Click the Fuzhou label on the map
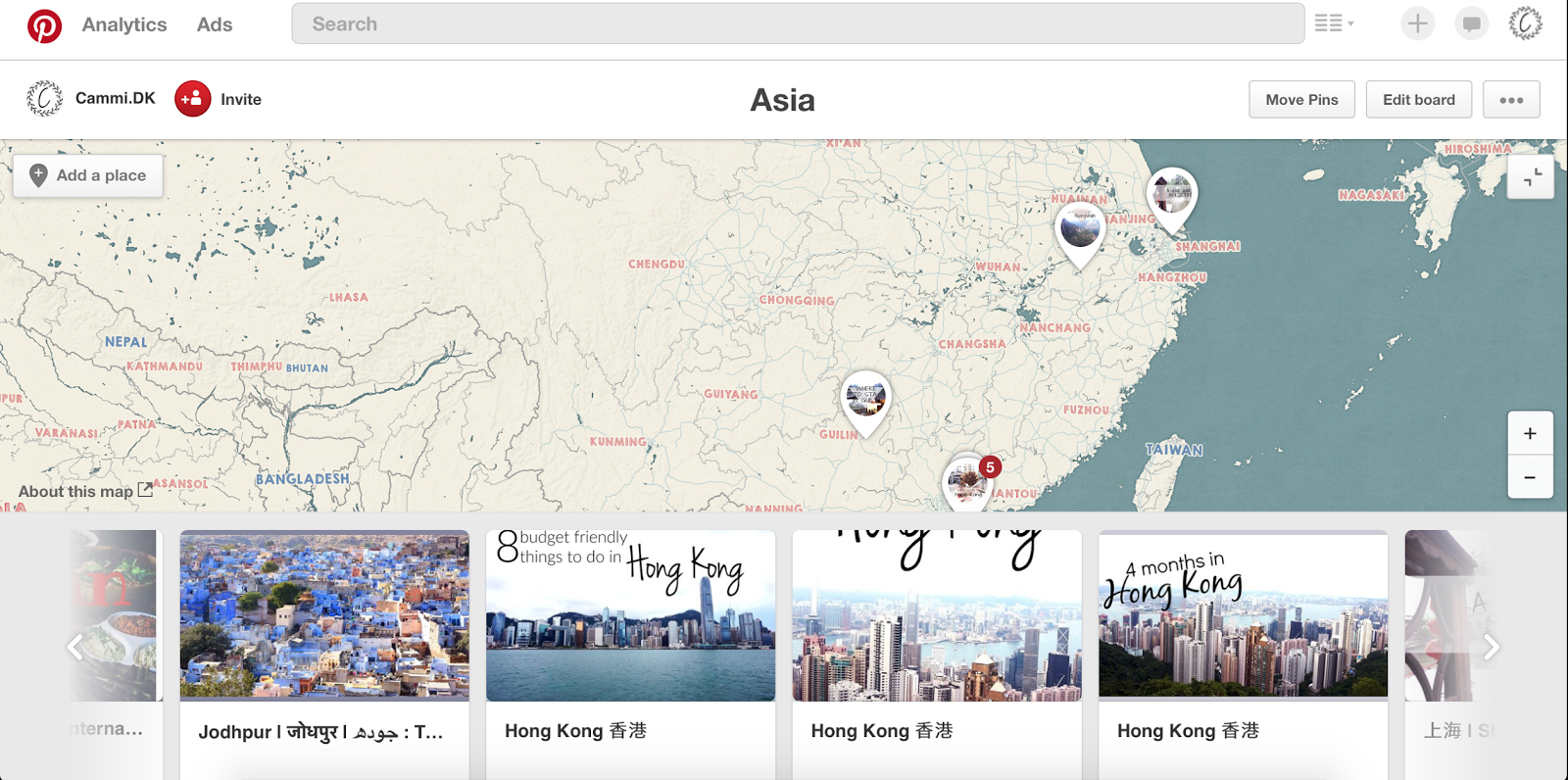 [1087, 410]
